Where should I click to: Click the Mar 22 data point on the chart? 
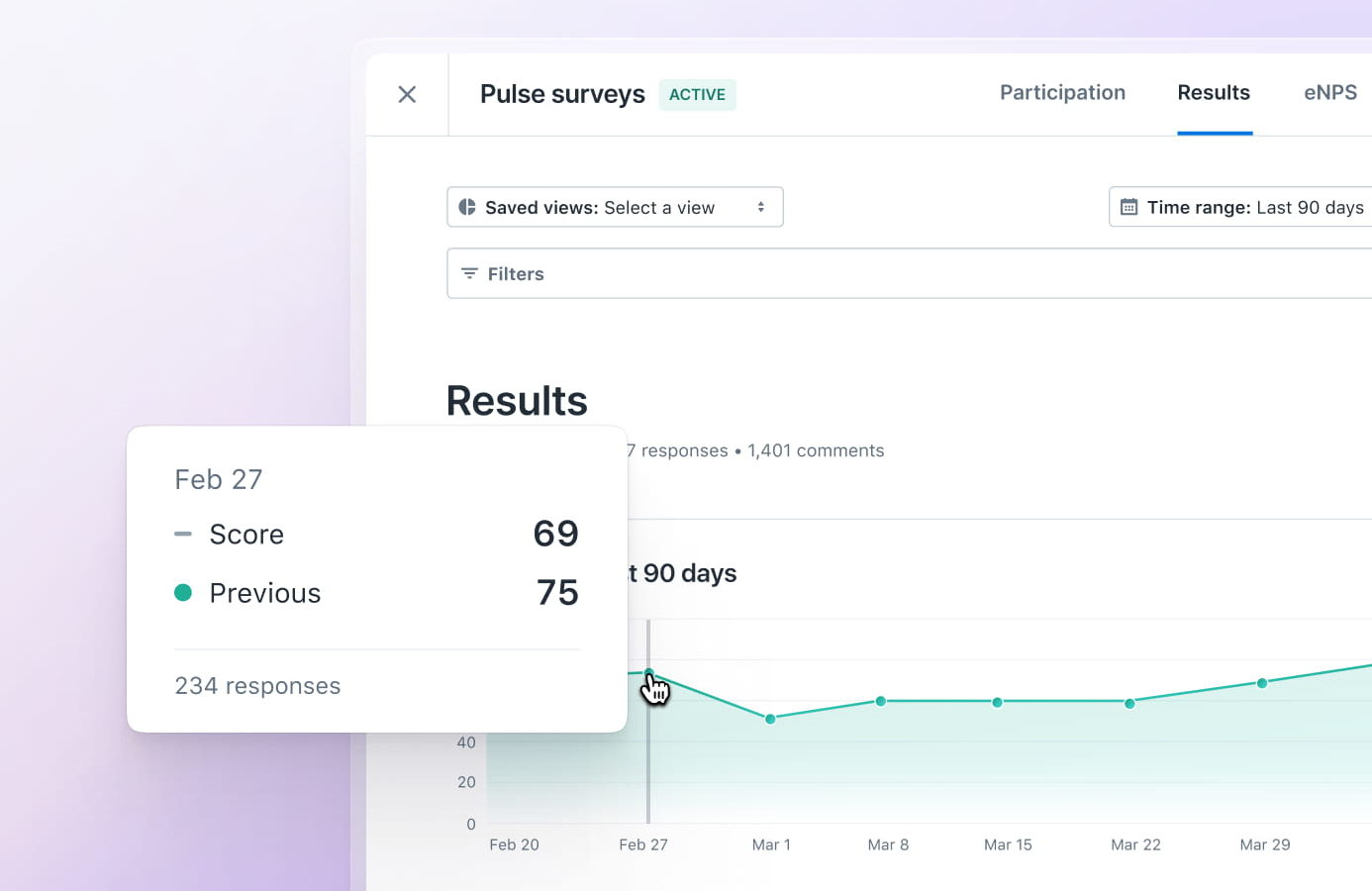pyautogui.click(x=1129, y=703)
